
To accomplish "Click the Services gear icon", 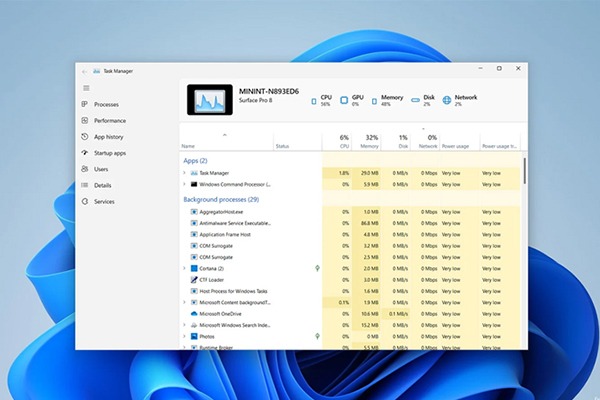I will (x=85, y=201).
